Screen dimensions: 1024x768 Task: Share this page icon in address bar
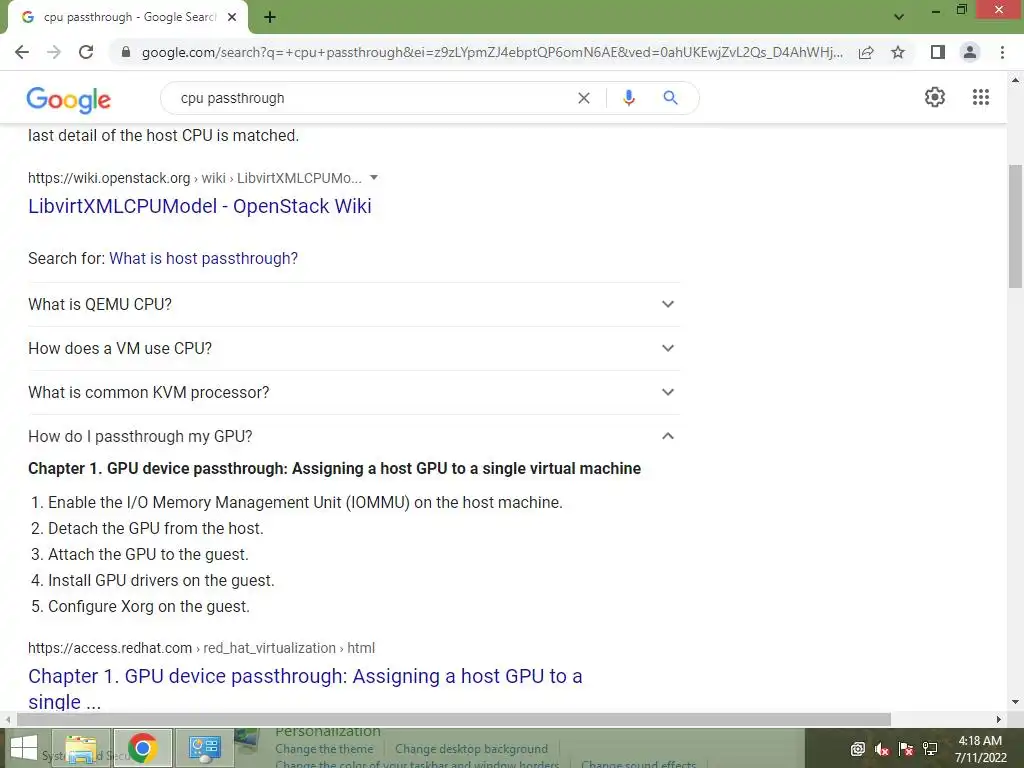866,52
